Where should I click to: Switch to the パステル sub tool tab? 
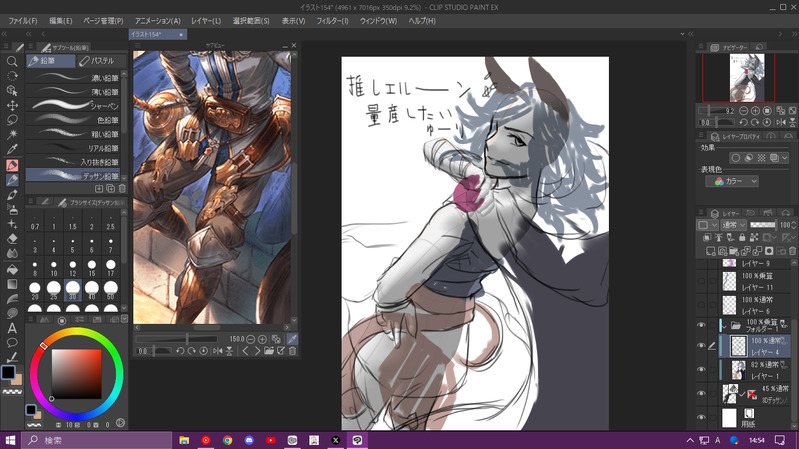[101, 61]
